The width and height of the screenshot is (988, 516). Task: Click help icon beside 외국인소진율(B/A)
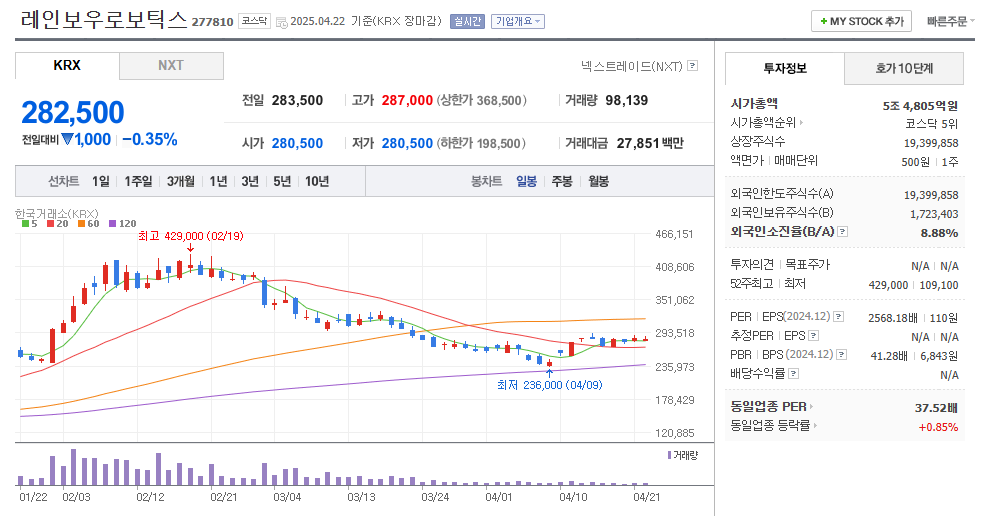(x=842, y=232)
